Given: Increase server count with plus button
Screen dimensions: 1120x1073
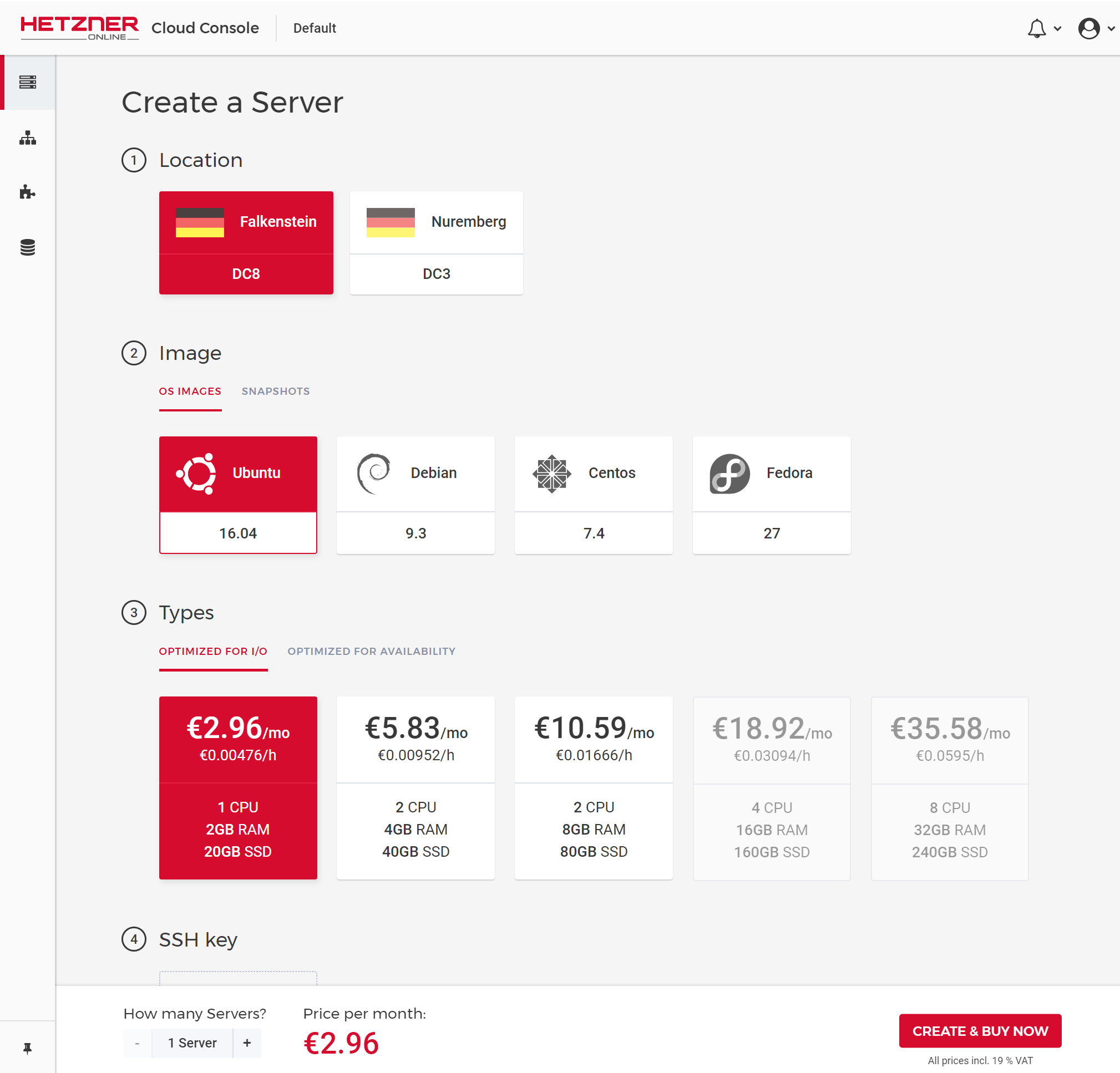Looking at the screenshot, I should (247, 1043).
